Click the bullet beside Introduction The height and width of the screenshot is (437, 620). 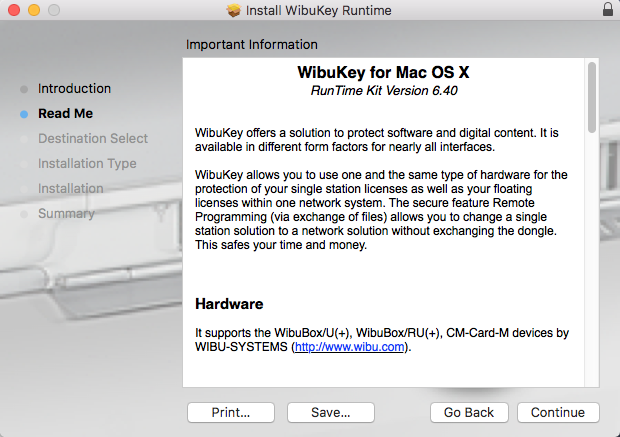pyautogui.click(x=24, y=89)
